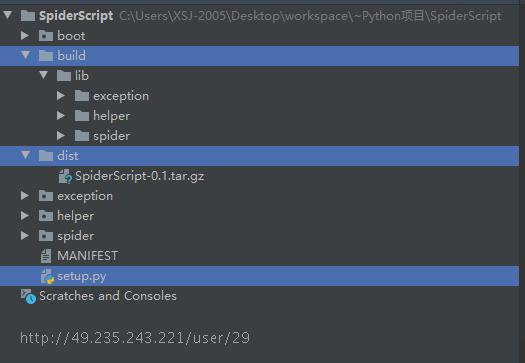This screenshot has width=525, height=363.
Task: Select the SpiderScript-0.1.tar.gz file
Action: pyautogui.click(x=139, y=176)
